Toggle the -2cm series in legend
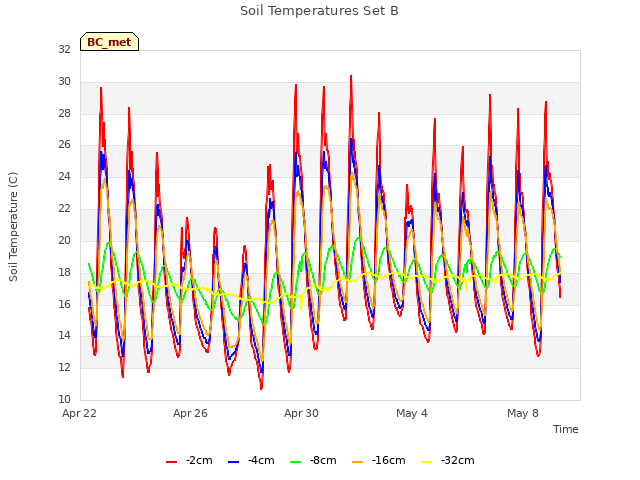Image resolution: width=640 pixels, height=480 pixels. [189, 460]
